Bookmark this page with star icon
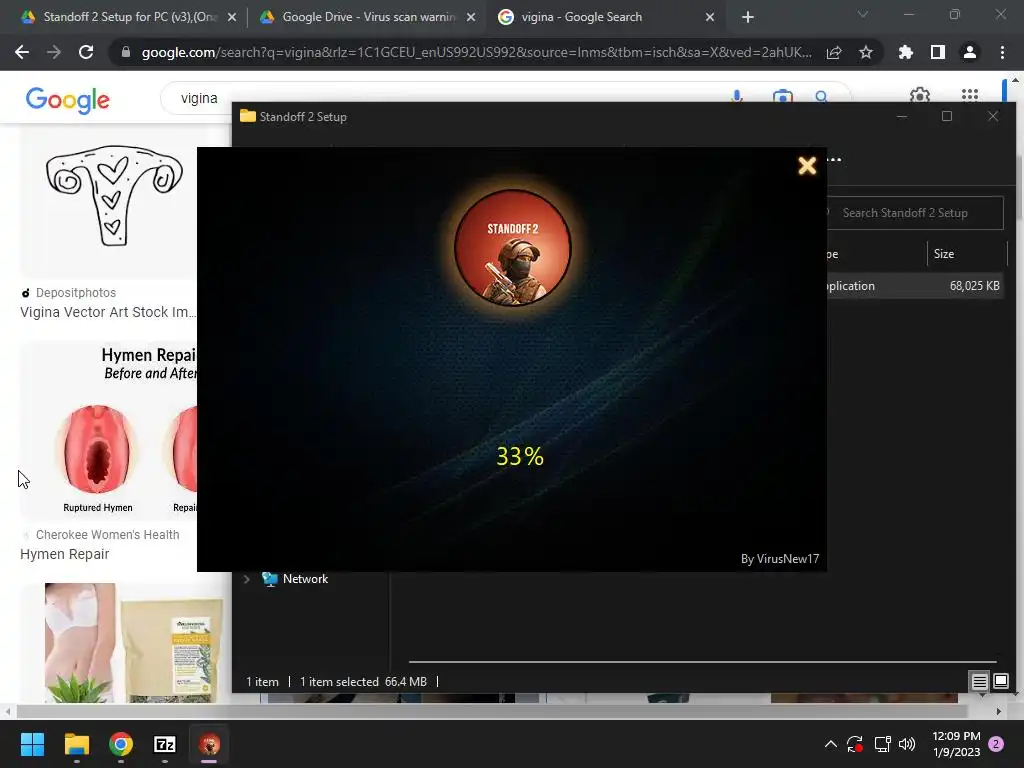This screenshot has width=1024, height=768. point(866,52)
